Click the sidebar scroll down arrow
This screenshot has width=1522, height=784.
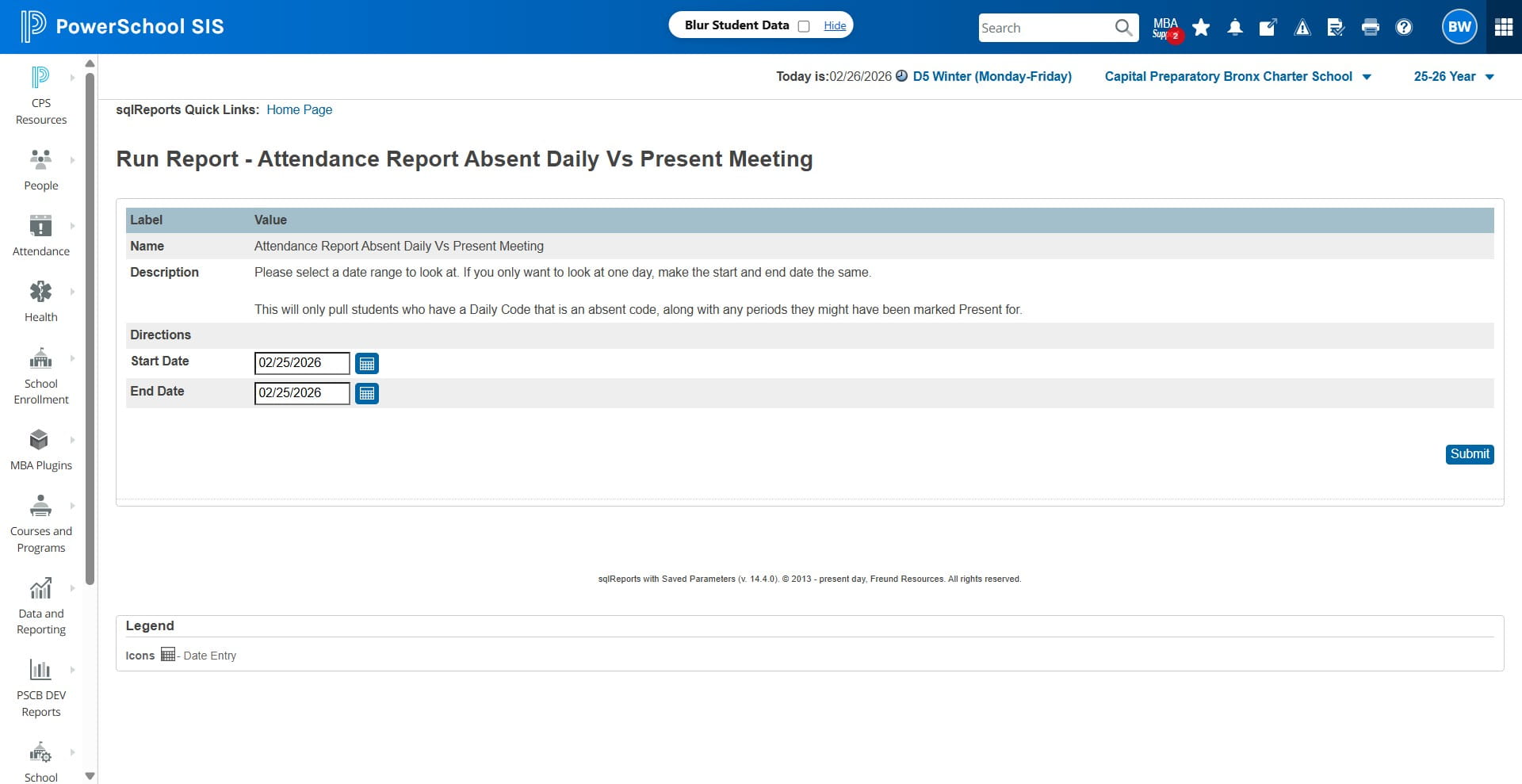pyautogui.click(x=90, y=776)
